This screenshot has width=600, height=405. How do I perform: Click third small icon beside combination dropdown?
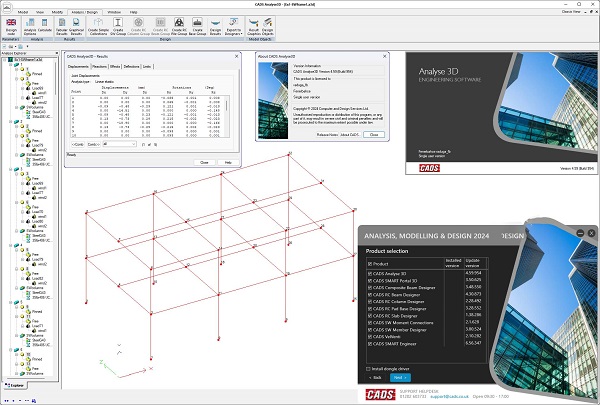[x=156, y=145]
